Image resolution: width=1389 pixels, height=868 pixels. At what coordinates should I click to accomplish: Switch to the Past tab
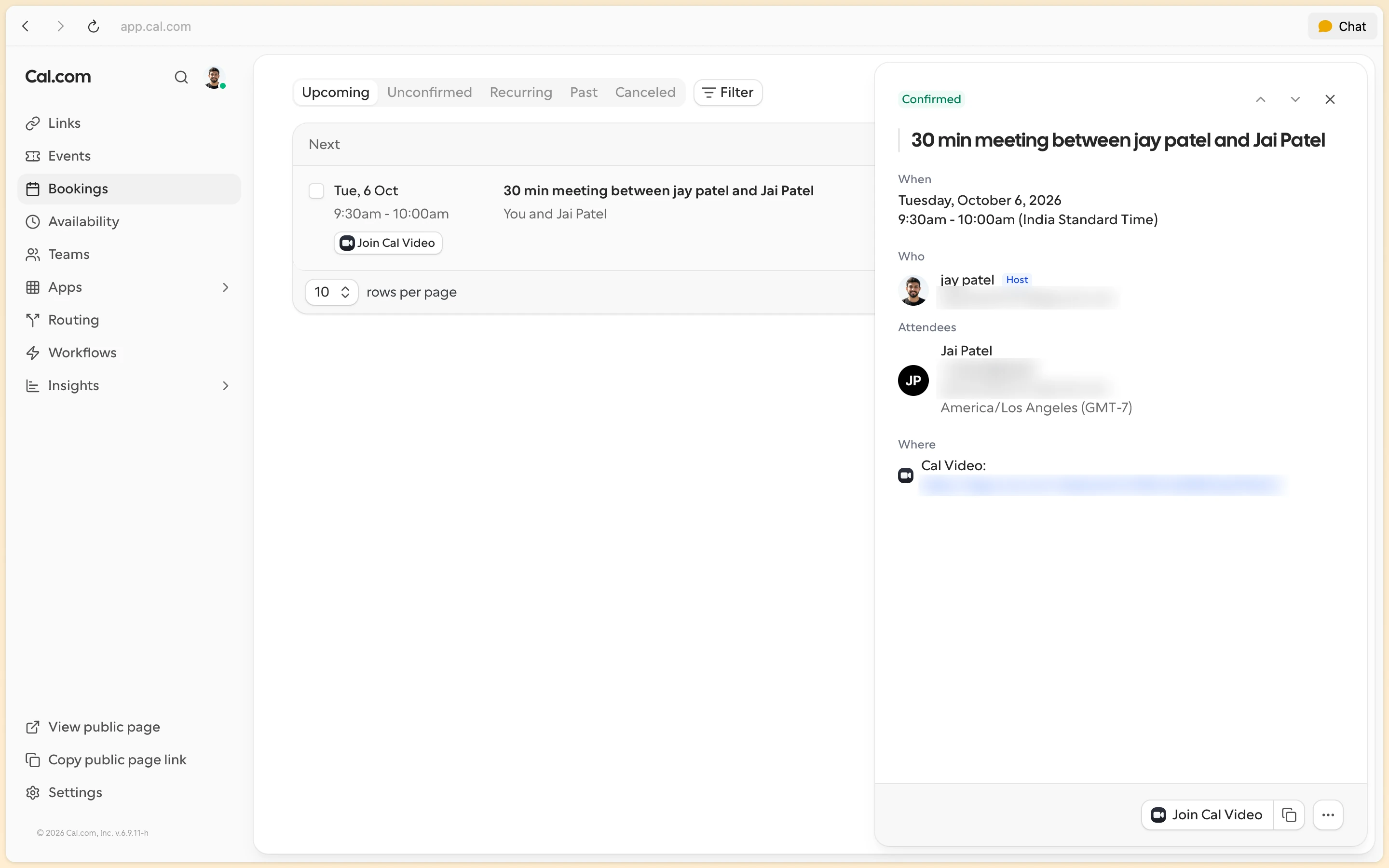pyautogui.click(x=583, y=93)
